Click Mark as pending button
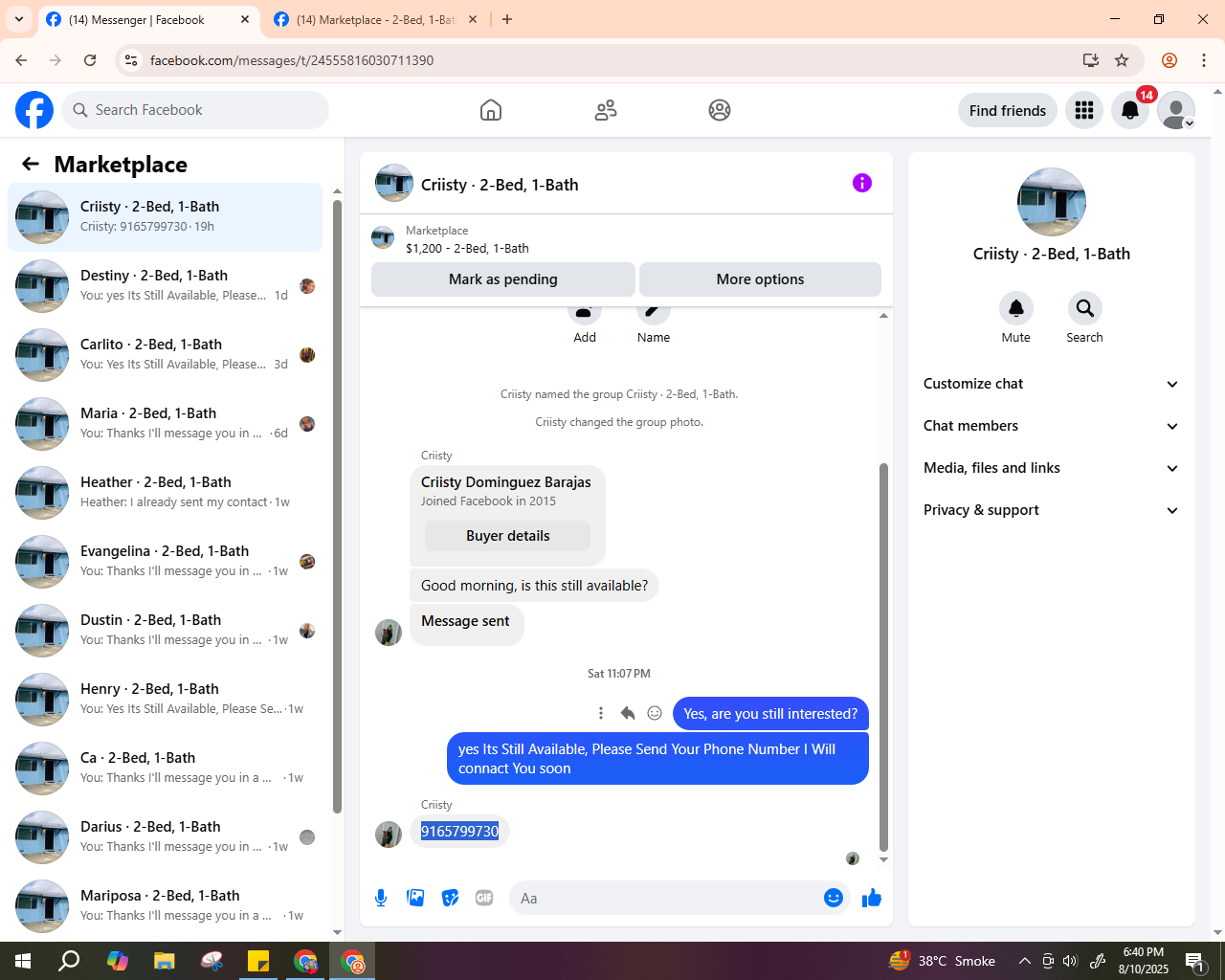1225x980 pixels. pyautogui.click(x=503, y=279)
